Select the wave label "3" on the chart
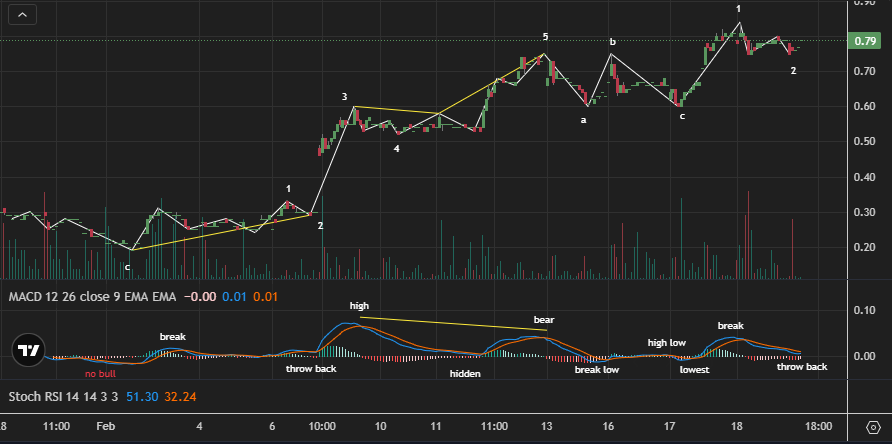Screen dimensions: 892x444 click(x=344, y=97)
